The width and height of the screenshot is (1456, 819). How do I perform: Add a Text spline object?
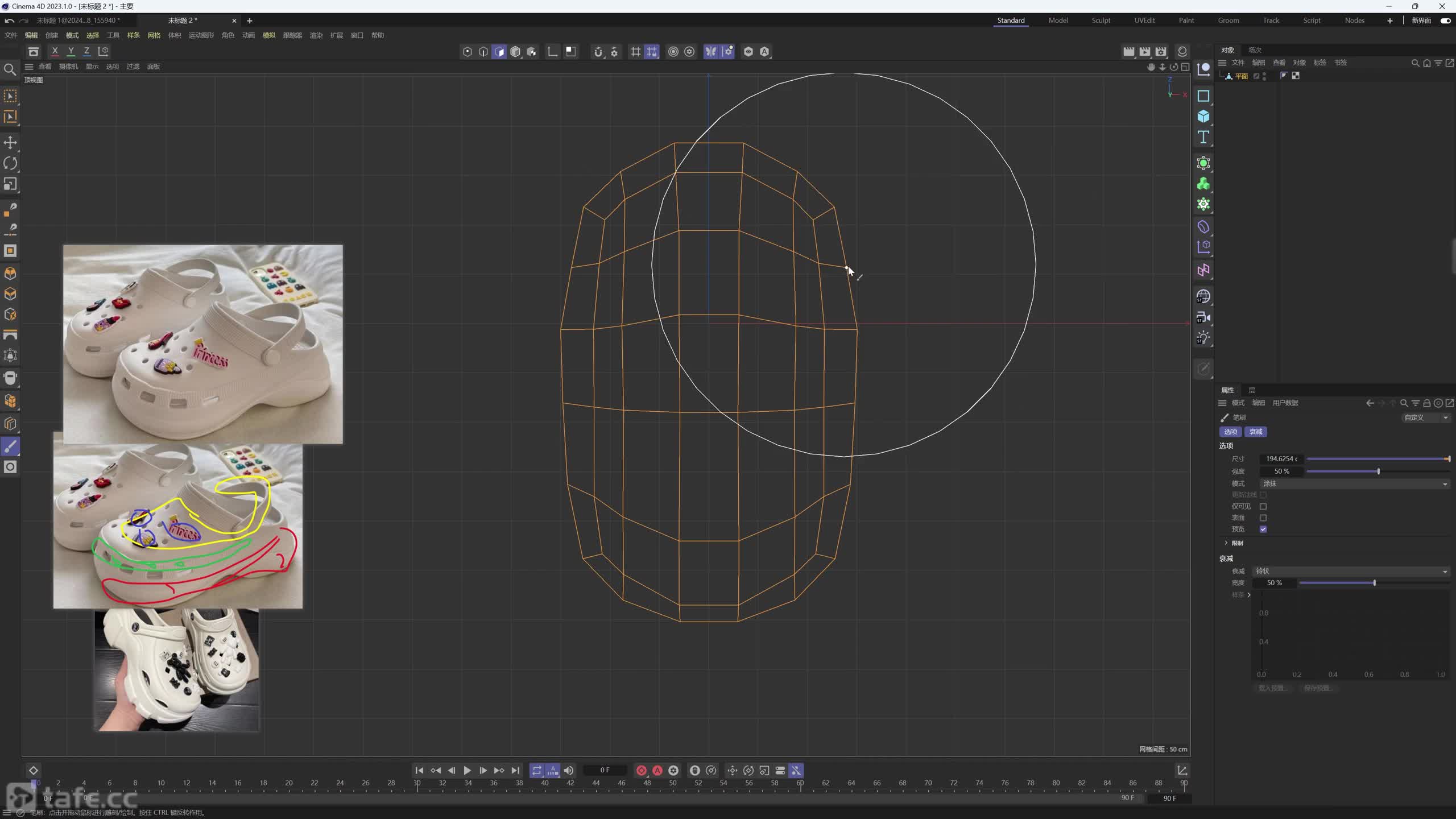[x=1203, y=137]
